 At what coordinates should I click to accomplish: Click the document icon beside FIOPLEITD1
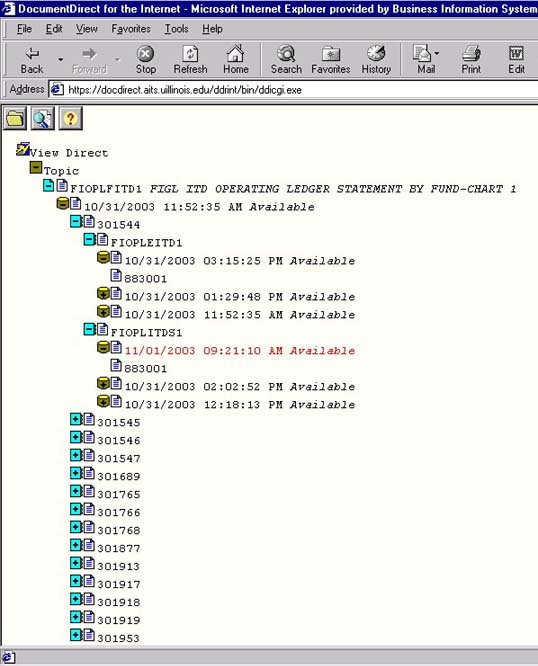[x=102, y=239]
